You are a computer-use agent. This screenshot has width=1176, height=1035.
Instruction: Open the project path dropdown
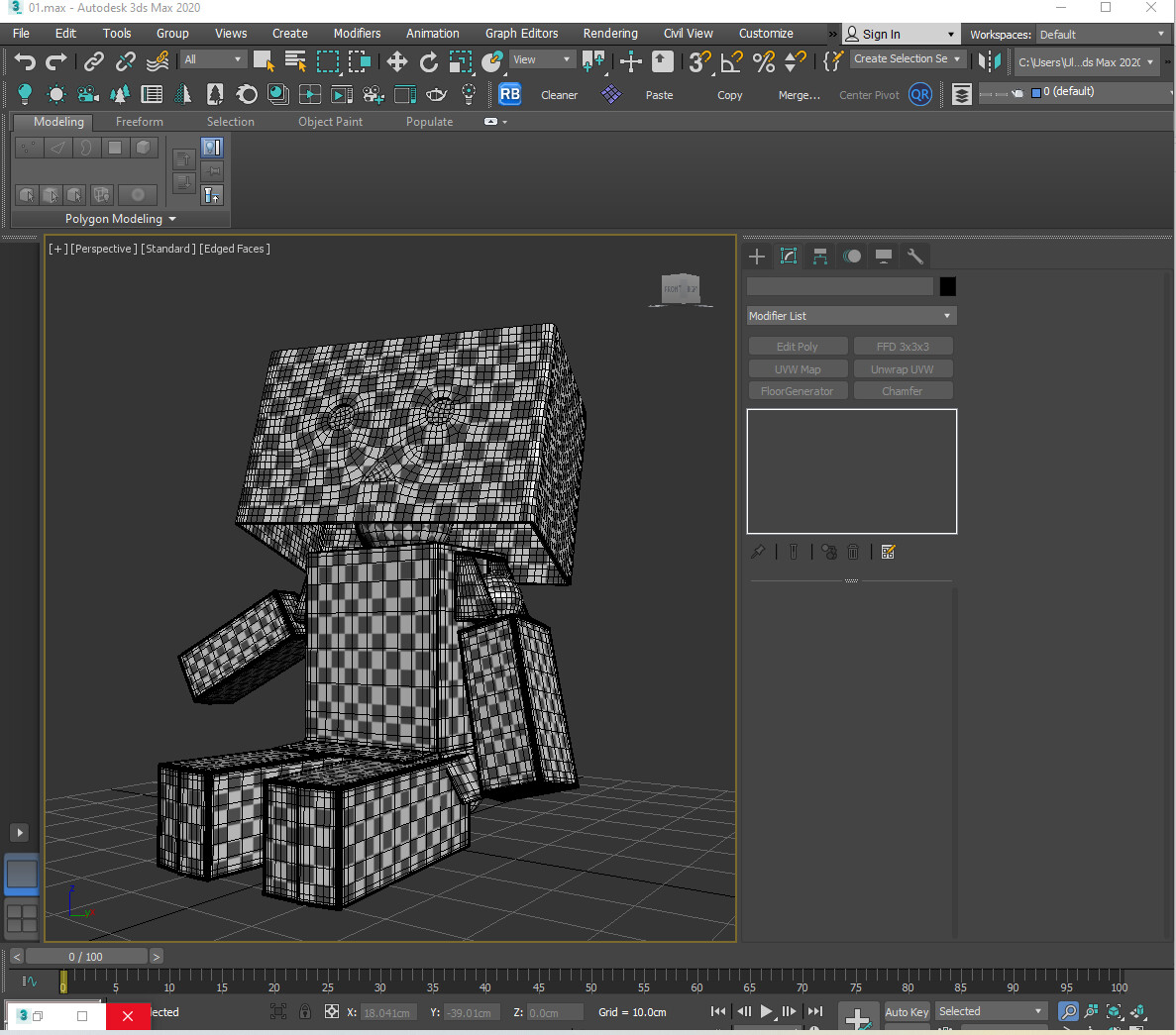[1085, 62]
